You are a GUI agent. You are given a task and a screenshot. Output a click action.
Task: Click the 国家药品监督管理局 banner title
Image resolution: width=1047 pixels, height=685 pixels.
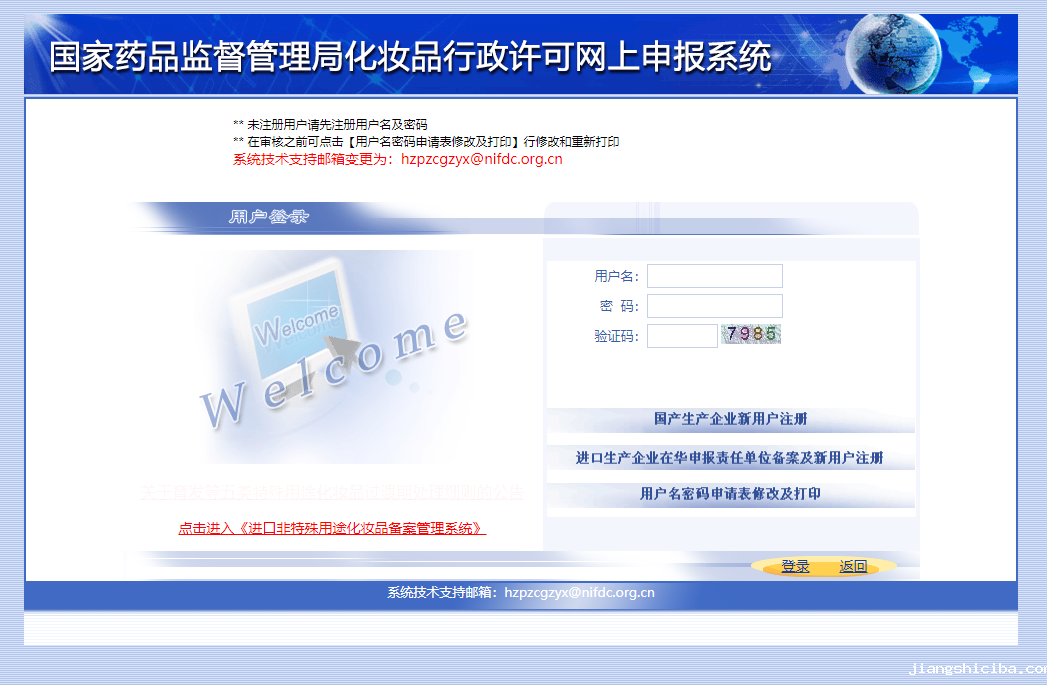coord(410,57)
